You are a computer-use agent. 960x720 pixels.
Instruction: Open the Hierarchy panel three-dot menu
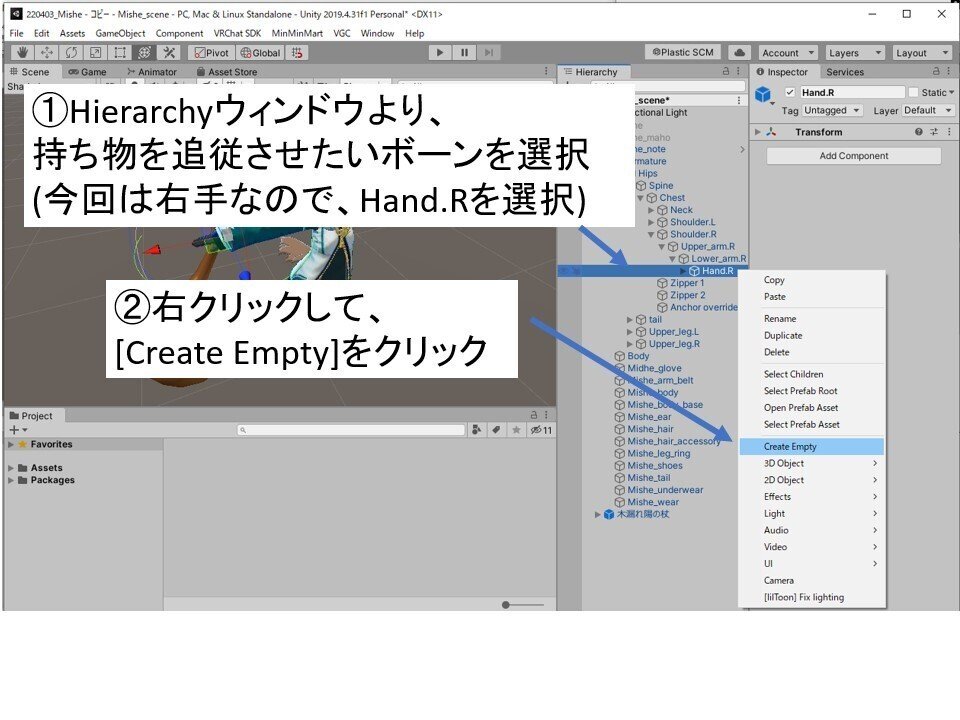[x=738, y=71]
